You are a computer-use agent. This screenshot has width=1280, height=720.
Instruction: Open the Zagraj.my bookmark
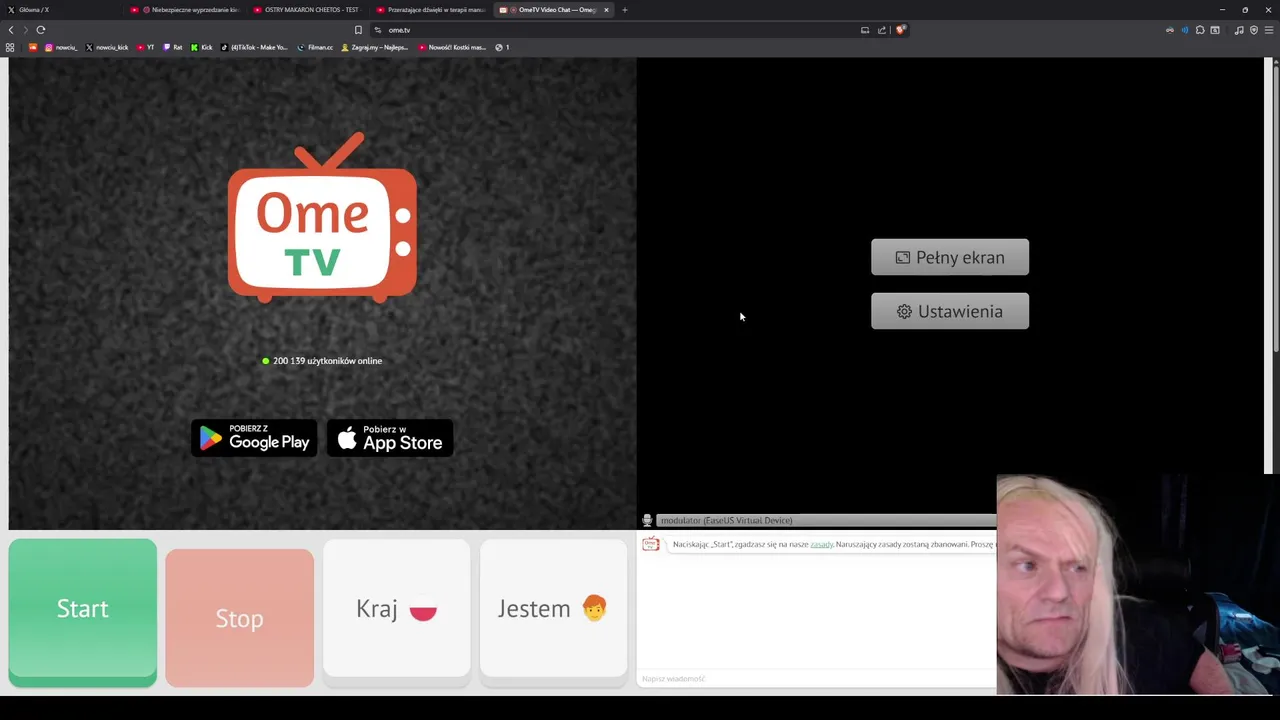pos(375,47)
